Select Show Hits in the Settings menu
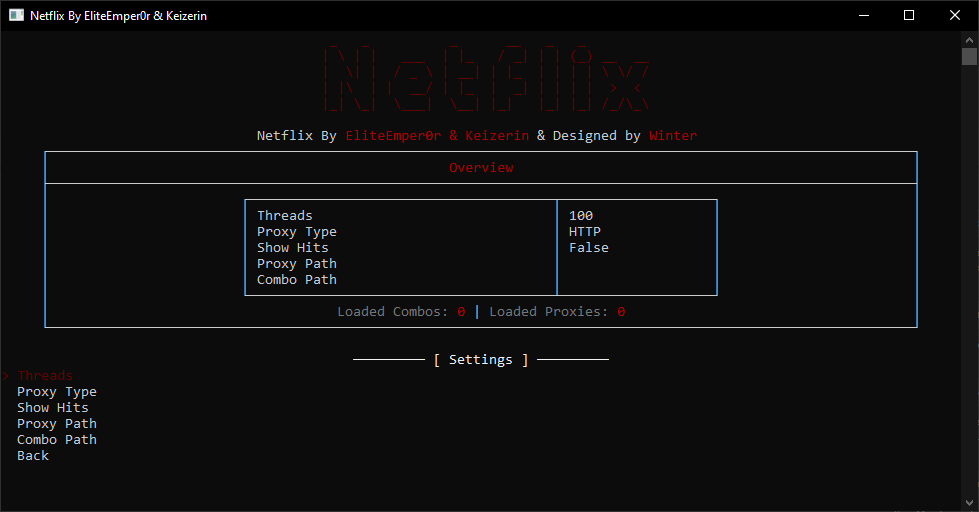979x512 pixels. 53,408
